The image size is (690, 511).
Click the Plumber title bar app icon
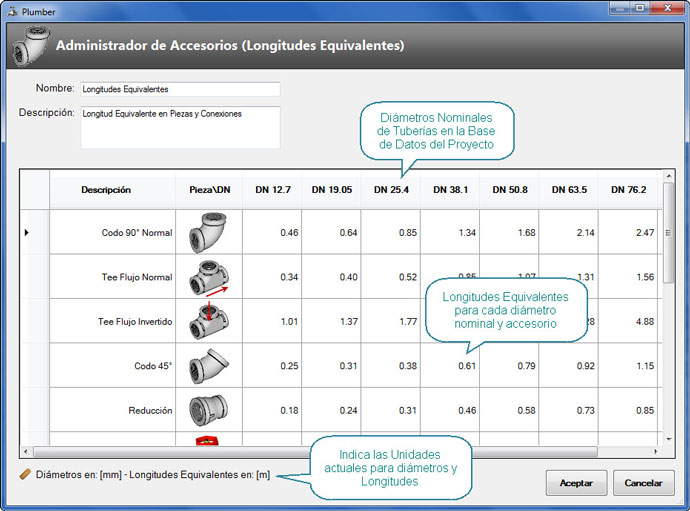tap(12, 11)
